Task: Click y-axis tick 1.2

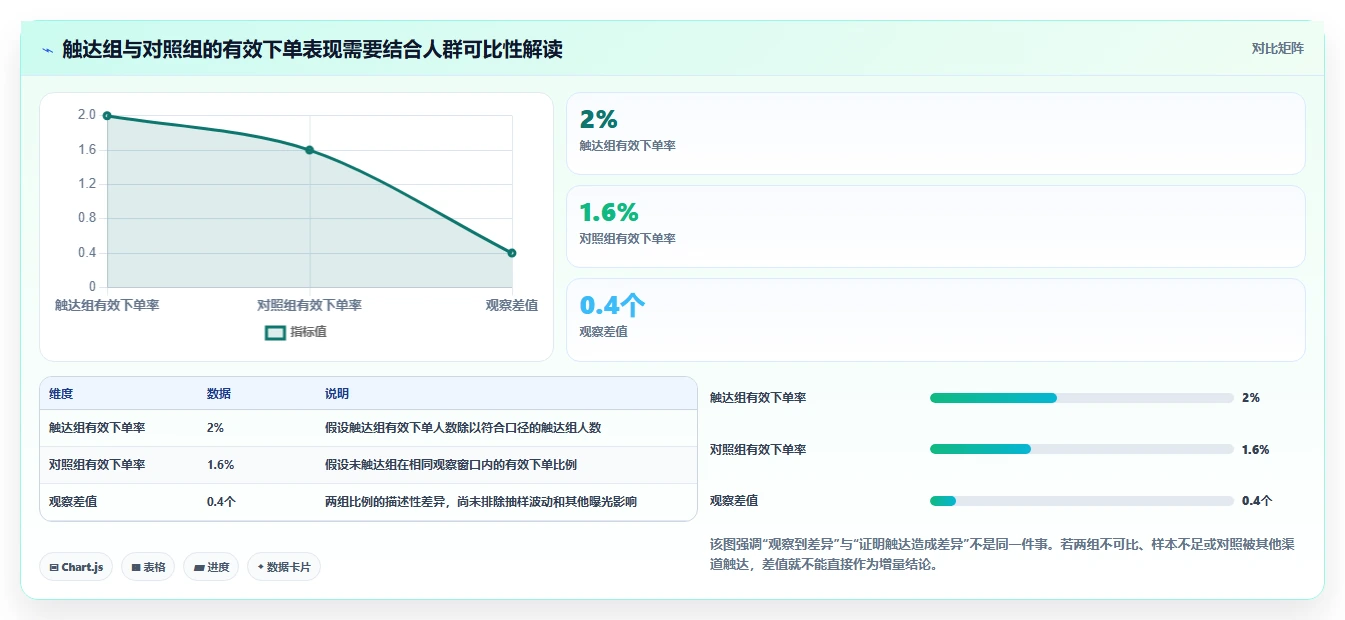Action: tap(87, 184)
